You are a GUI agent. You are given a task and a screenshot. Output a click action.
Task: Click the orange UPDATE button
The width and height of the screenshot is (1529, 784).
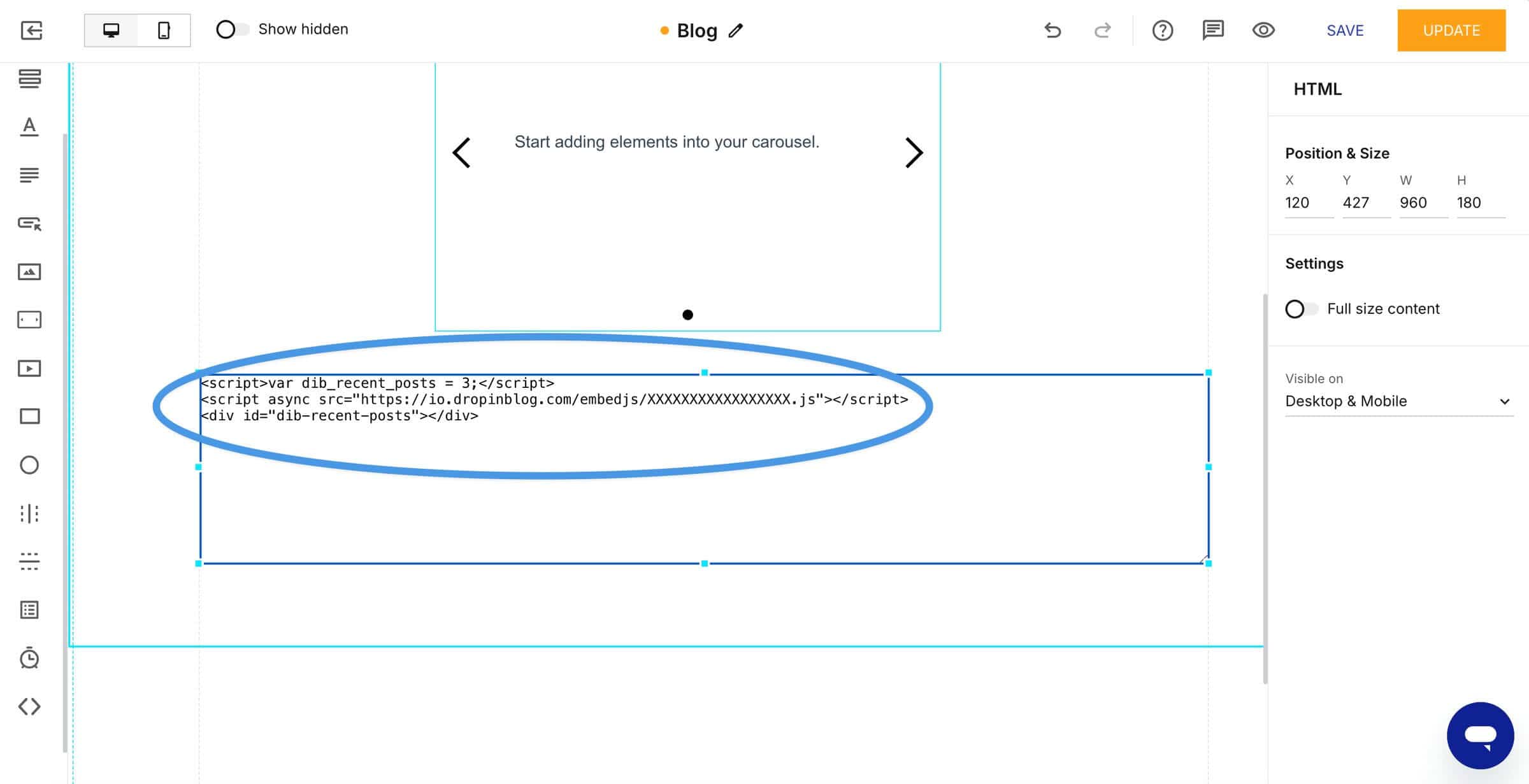pos(1451,31)
